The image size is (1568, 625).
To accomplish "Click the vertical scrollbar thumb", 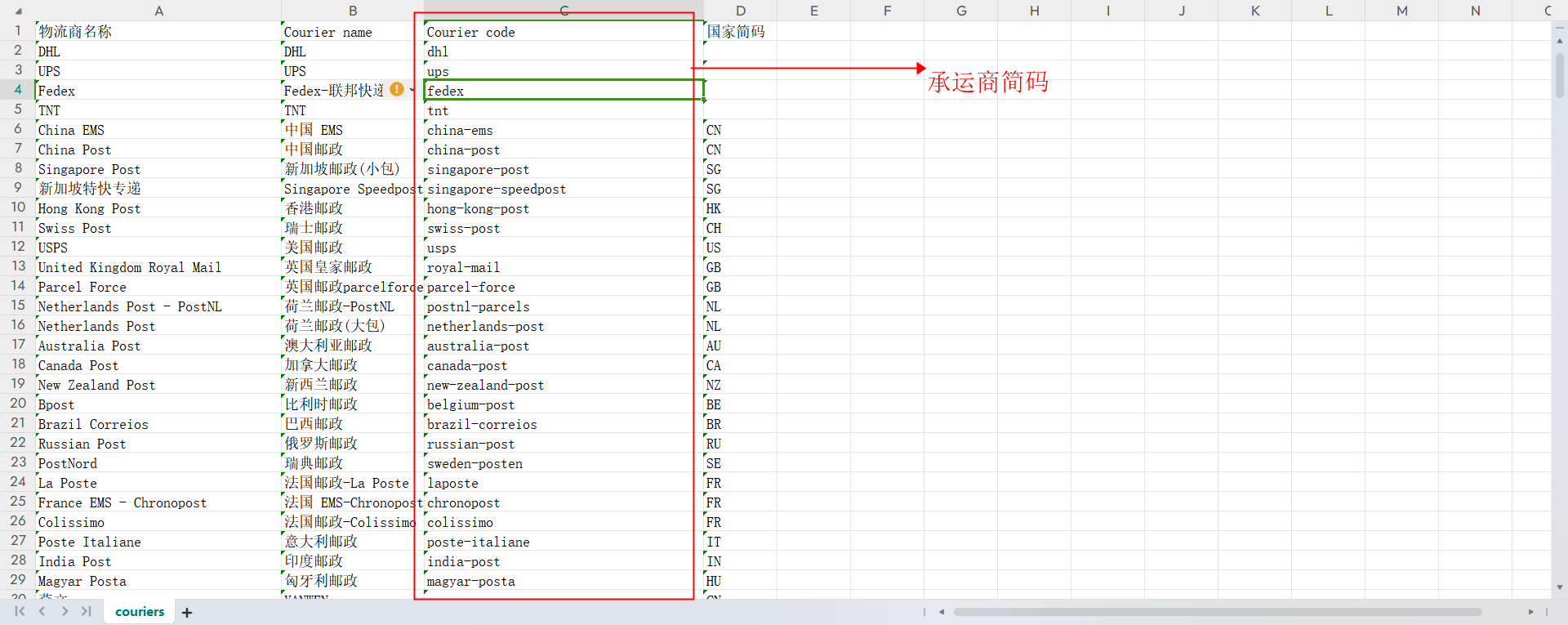I will coord(1560,75).
